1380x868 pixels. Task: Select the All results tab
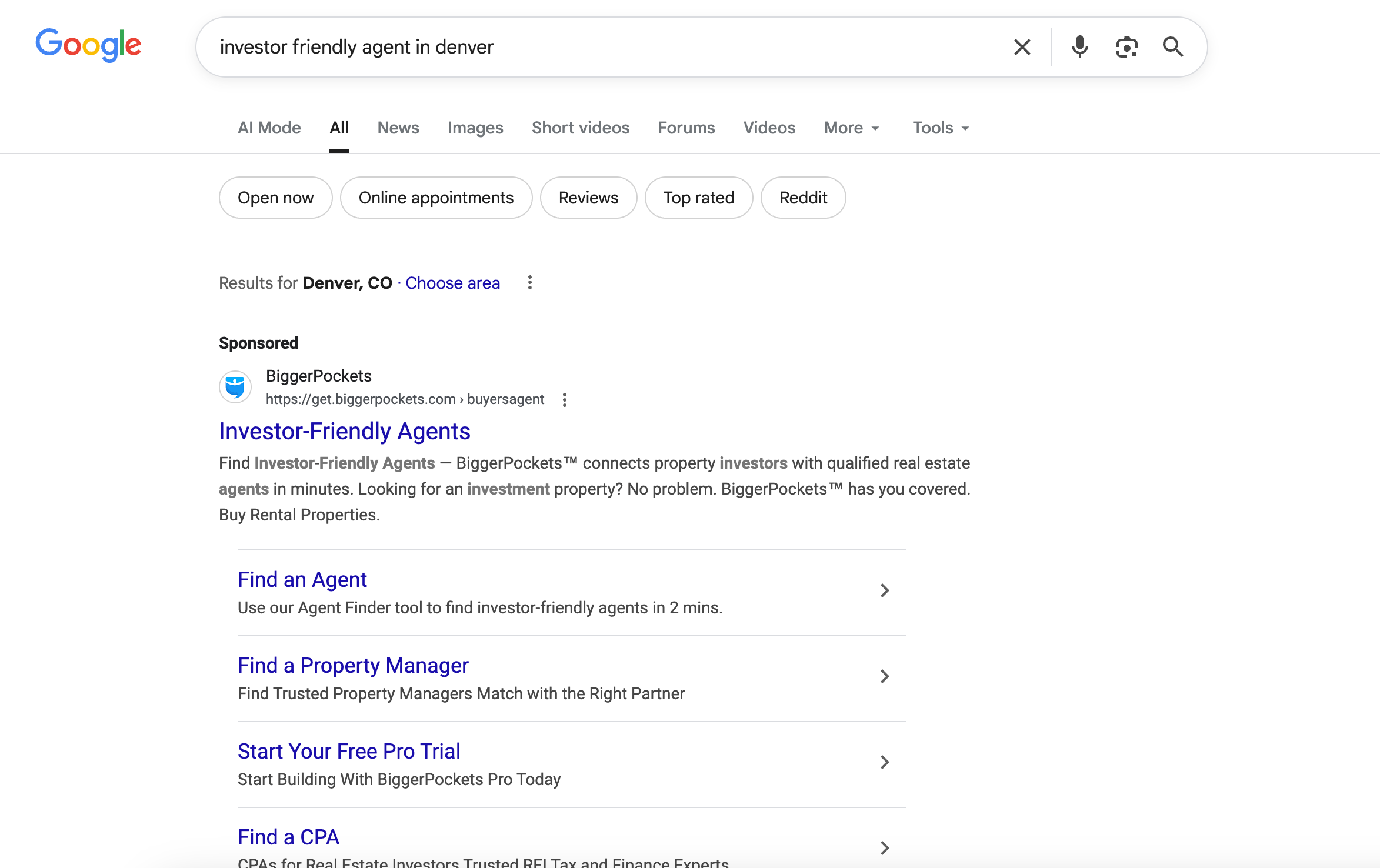tap(339, 128)
